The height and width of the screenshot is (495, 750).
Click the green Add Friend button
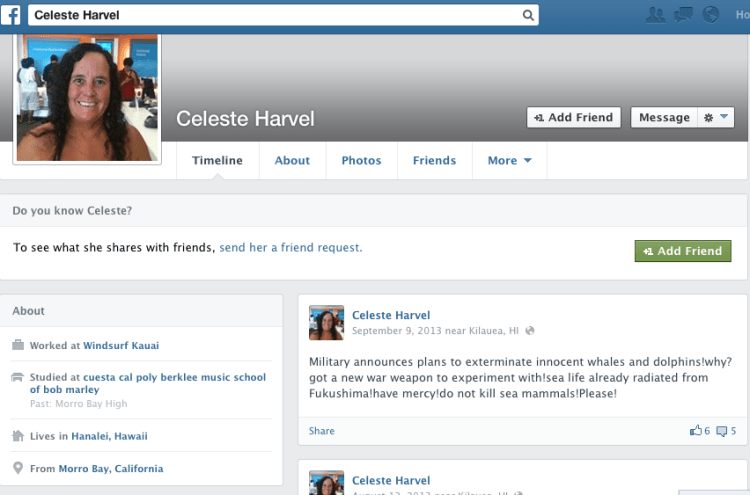pos(683,251)
